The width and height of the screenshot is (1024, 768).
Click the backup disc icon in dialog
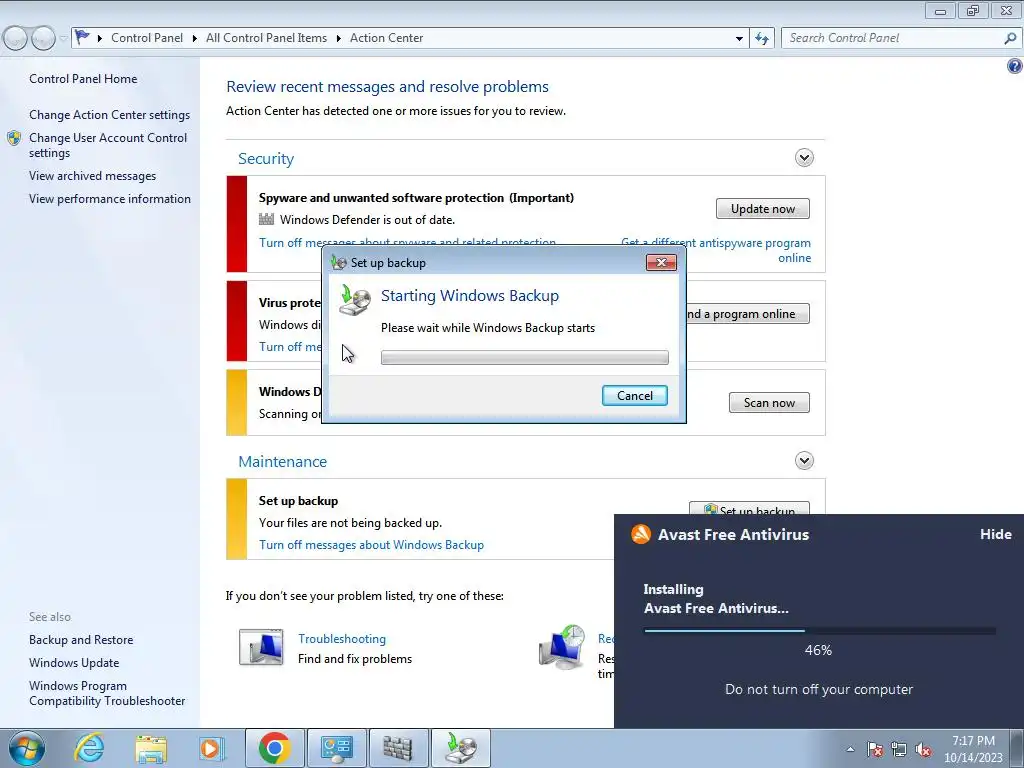click(x=355, y=300)
